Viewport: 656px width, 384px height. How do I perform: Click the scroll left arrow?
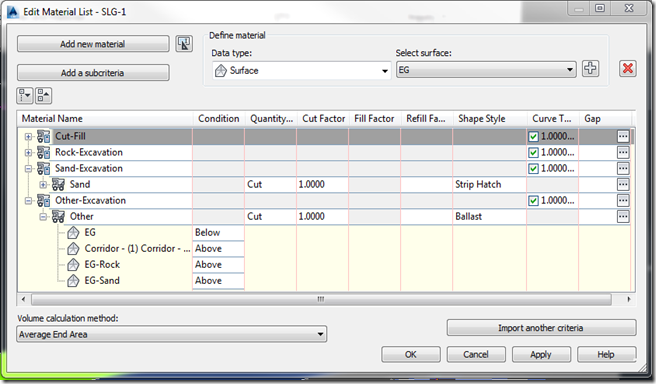(23, 299)
